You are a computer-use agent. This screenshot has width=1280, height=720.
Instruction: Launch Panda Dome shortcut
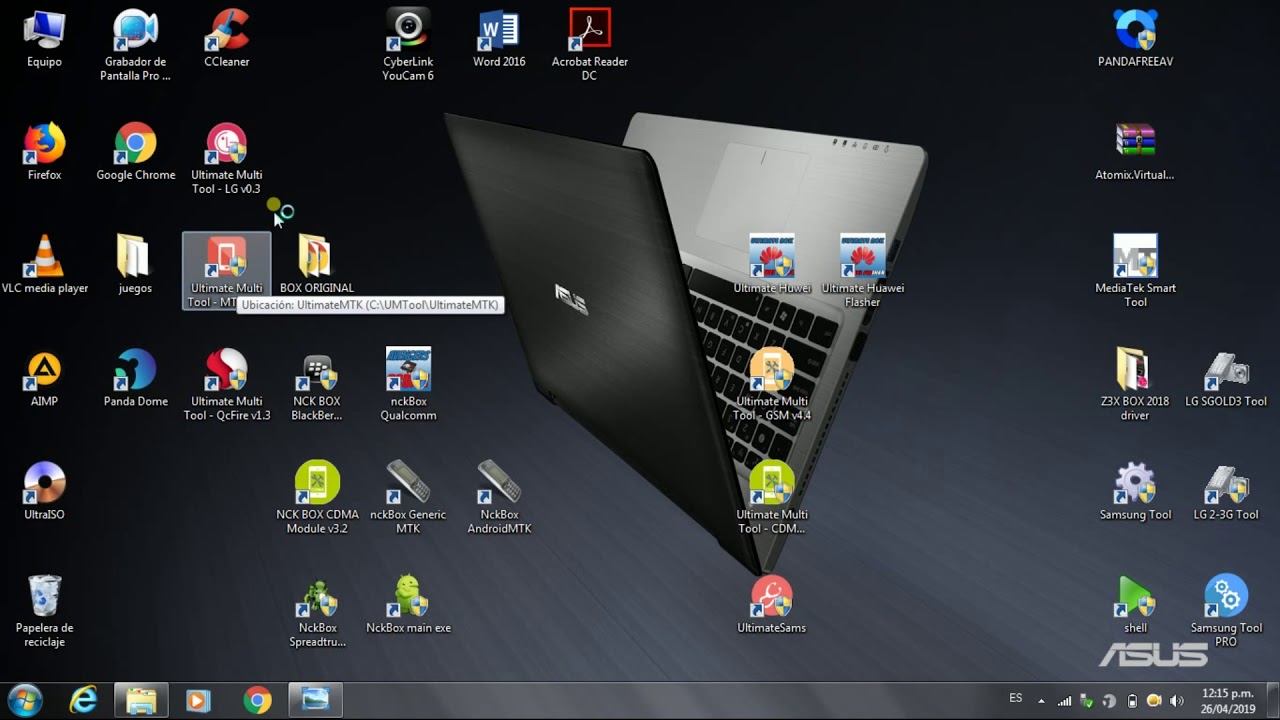pos(136,378)
